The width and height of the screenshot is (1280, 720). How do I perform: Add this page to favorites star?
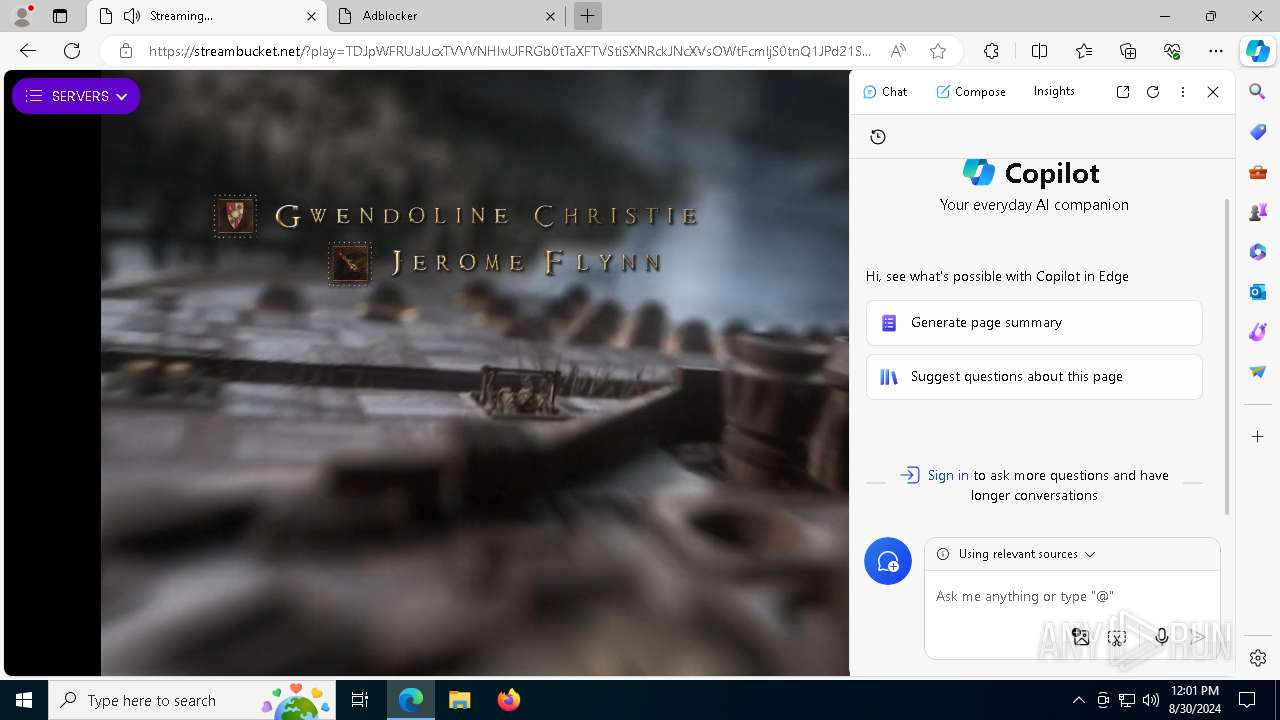937,51
